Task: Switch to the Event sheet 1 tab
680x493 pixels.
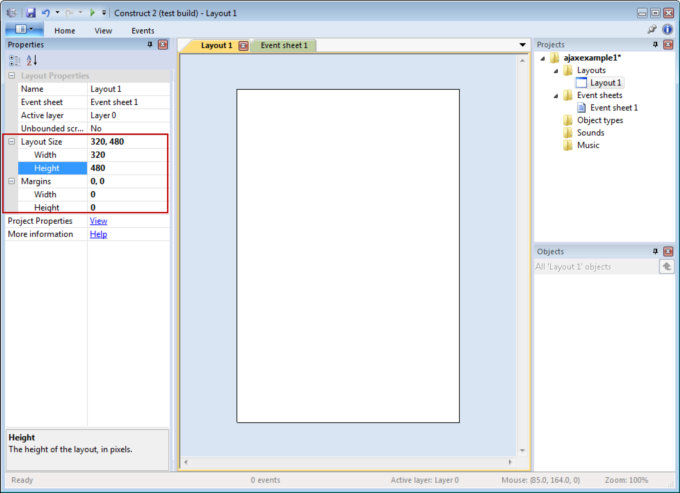Action: 284,45
